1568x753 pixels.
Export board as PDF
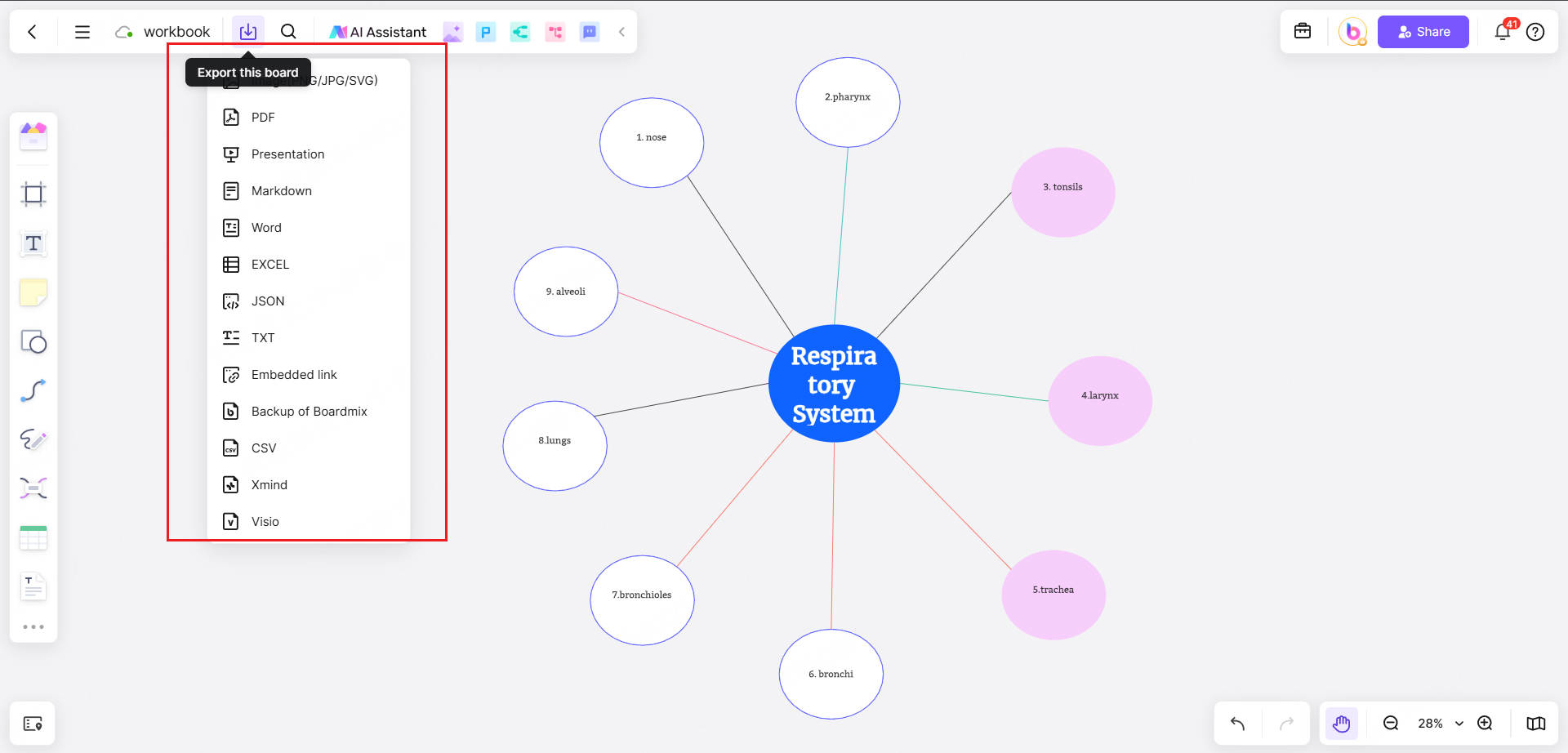click(263, 118)
